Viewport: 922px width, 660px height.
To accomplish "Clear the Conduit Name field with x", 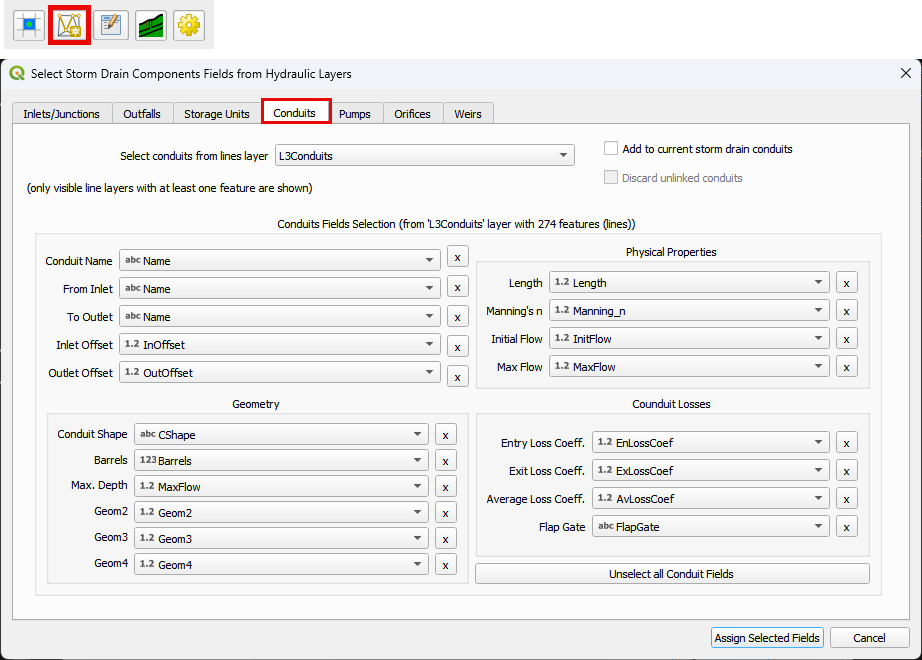I will click(x=457, y=258).
